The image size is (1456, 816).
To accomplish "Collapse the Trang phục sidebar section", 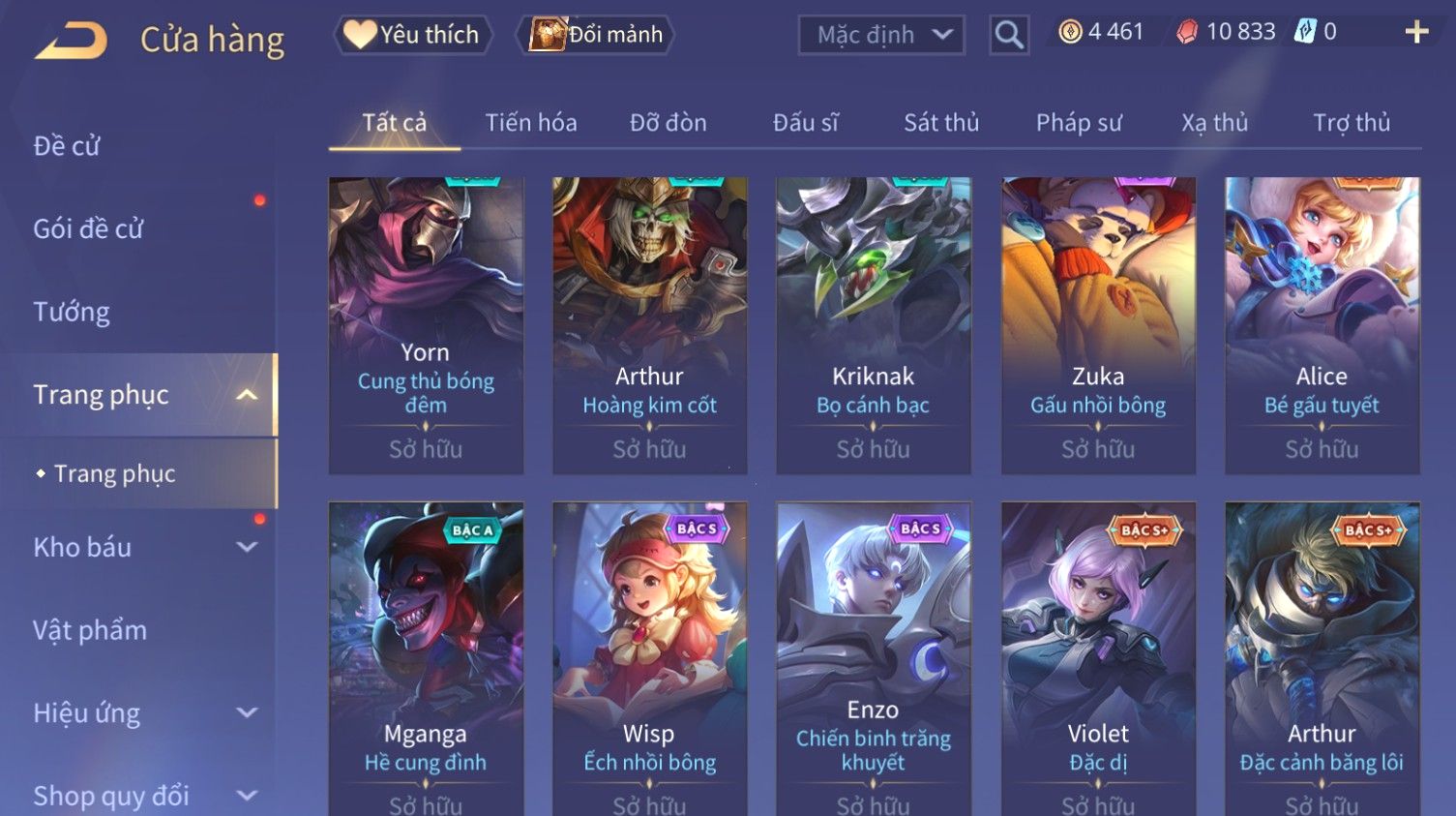I will (x=247, y=395).
